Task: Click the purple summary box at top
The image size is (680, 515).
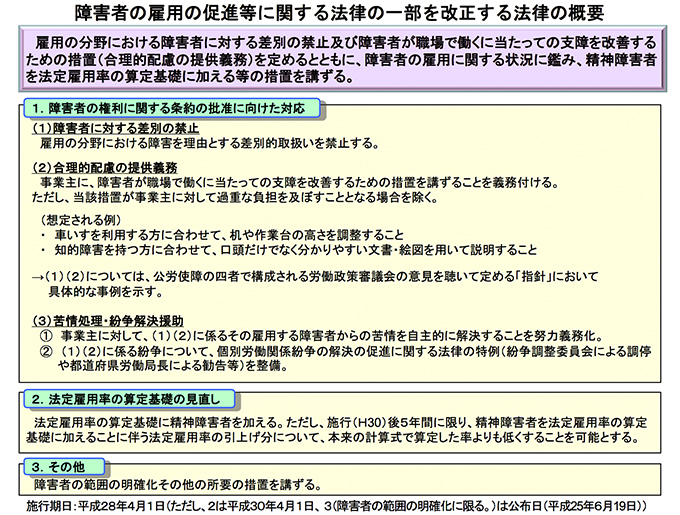Action: (339, 61)
